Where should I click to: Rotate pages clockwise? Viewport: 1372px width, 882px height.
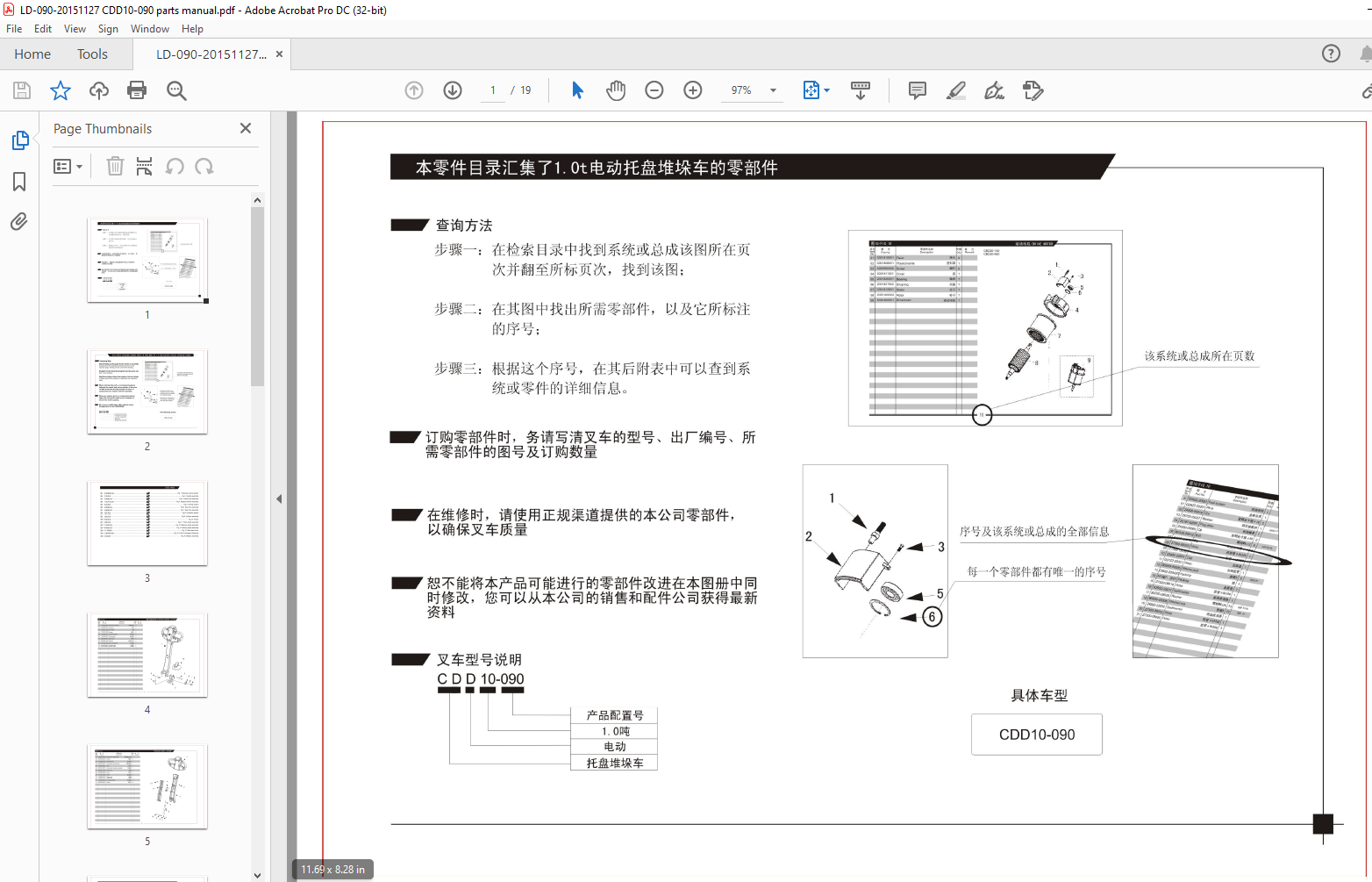(x=204, y=166)
